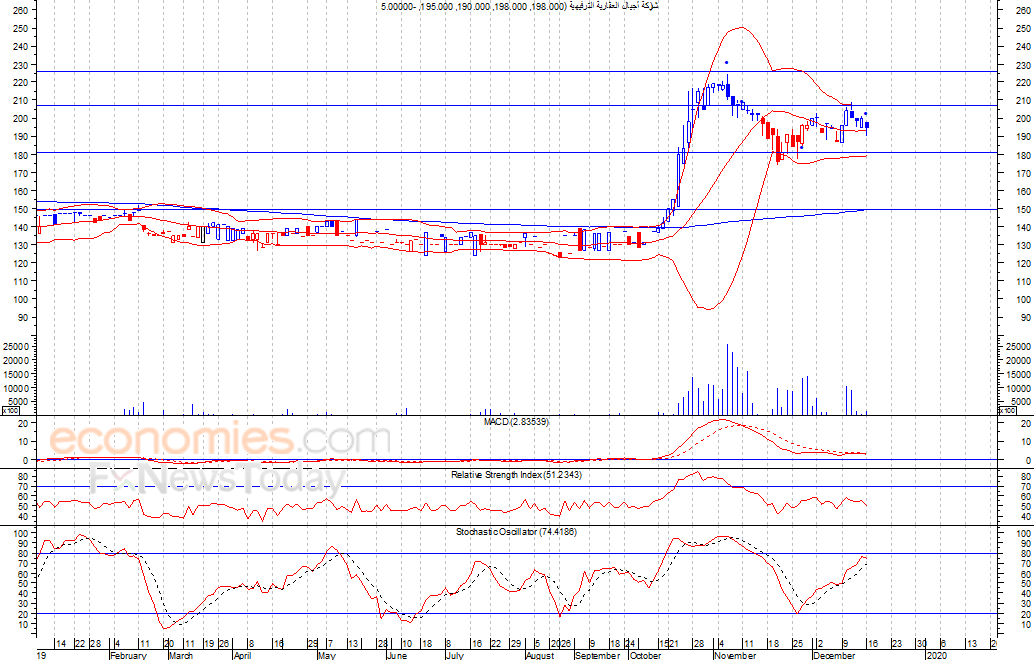
Task: Click the x100 volume multiplier on left axis
Action: [x=11, y=411]
